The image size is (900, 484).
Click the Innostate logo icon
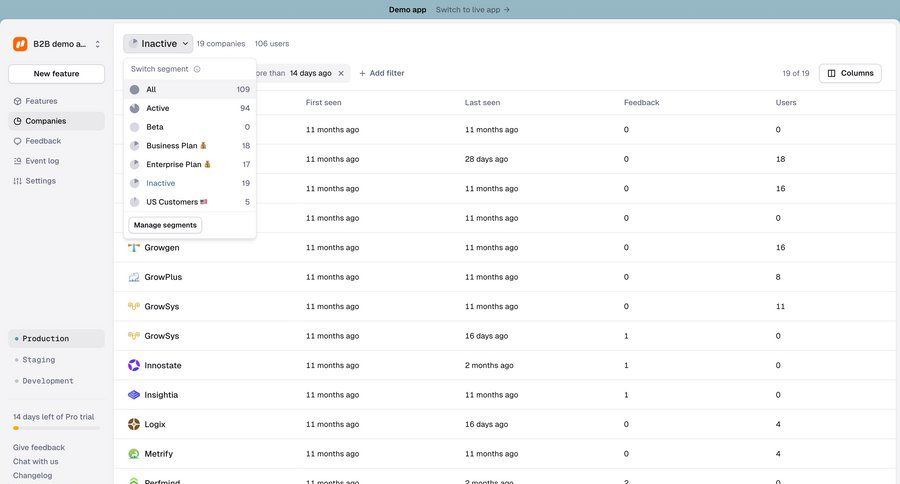coord(134,365)
